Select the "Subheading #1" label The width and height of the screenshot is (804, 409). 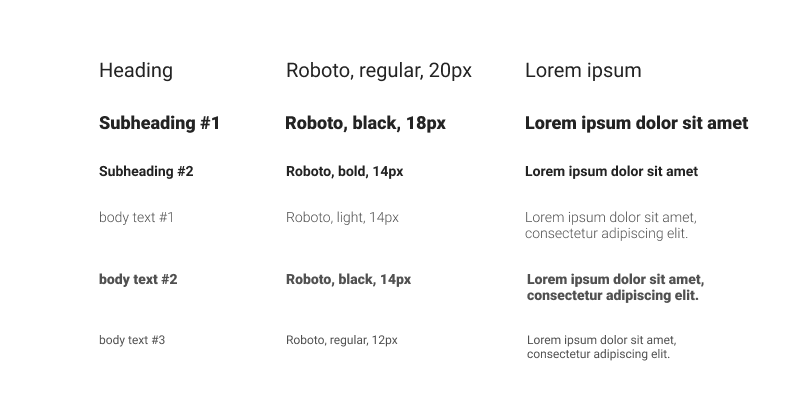pyautogui.click(x=159, y=123)
